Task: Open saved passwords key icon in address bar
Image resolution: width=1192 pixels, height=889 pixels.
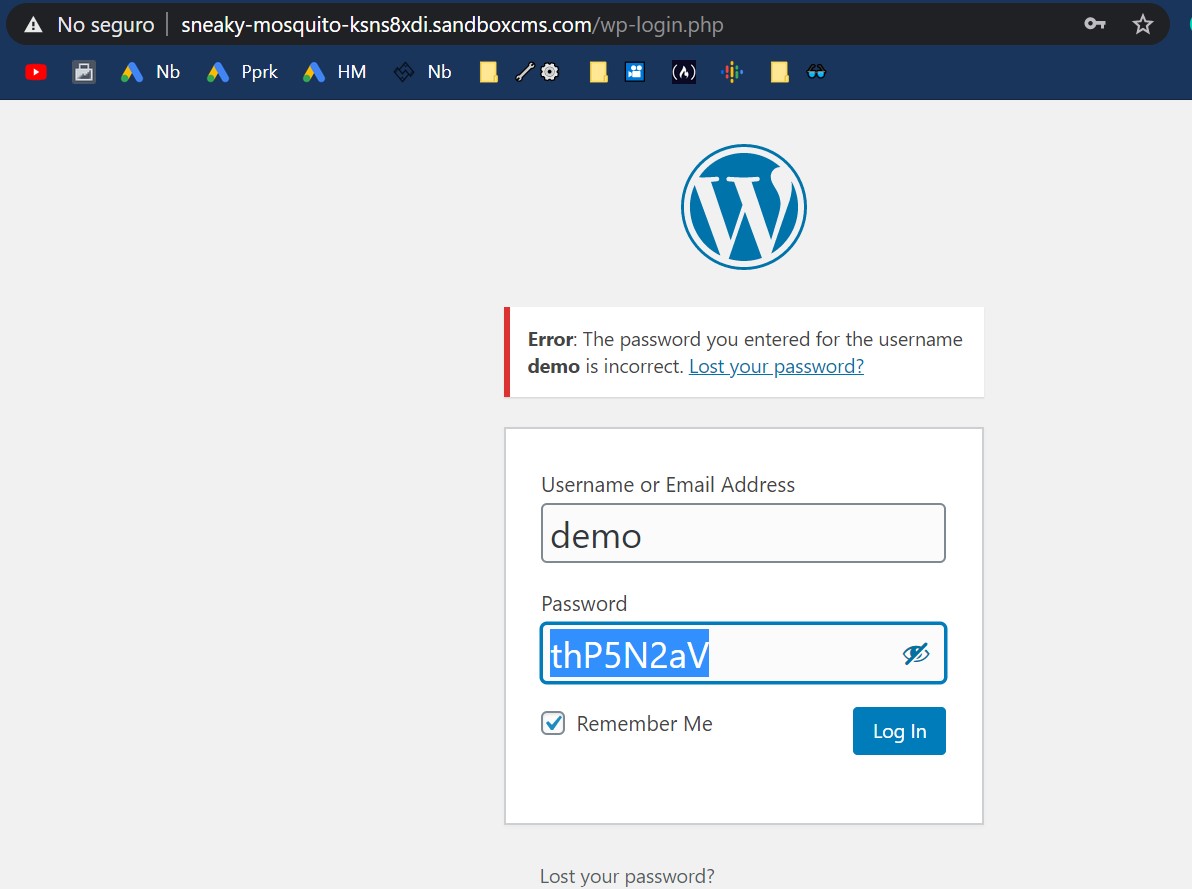Action: point(1095,24)
